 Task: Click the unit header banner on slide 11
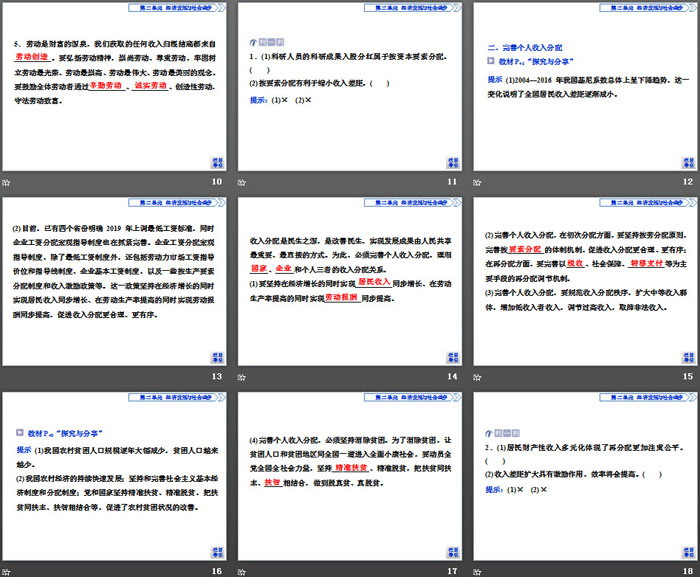point(412,8)
